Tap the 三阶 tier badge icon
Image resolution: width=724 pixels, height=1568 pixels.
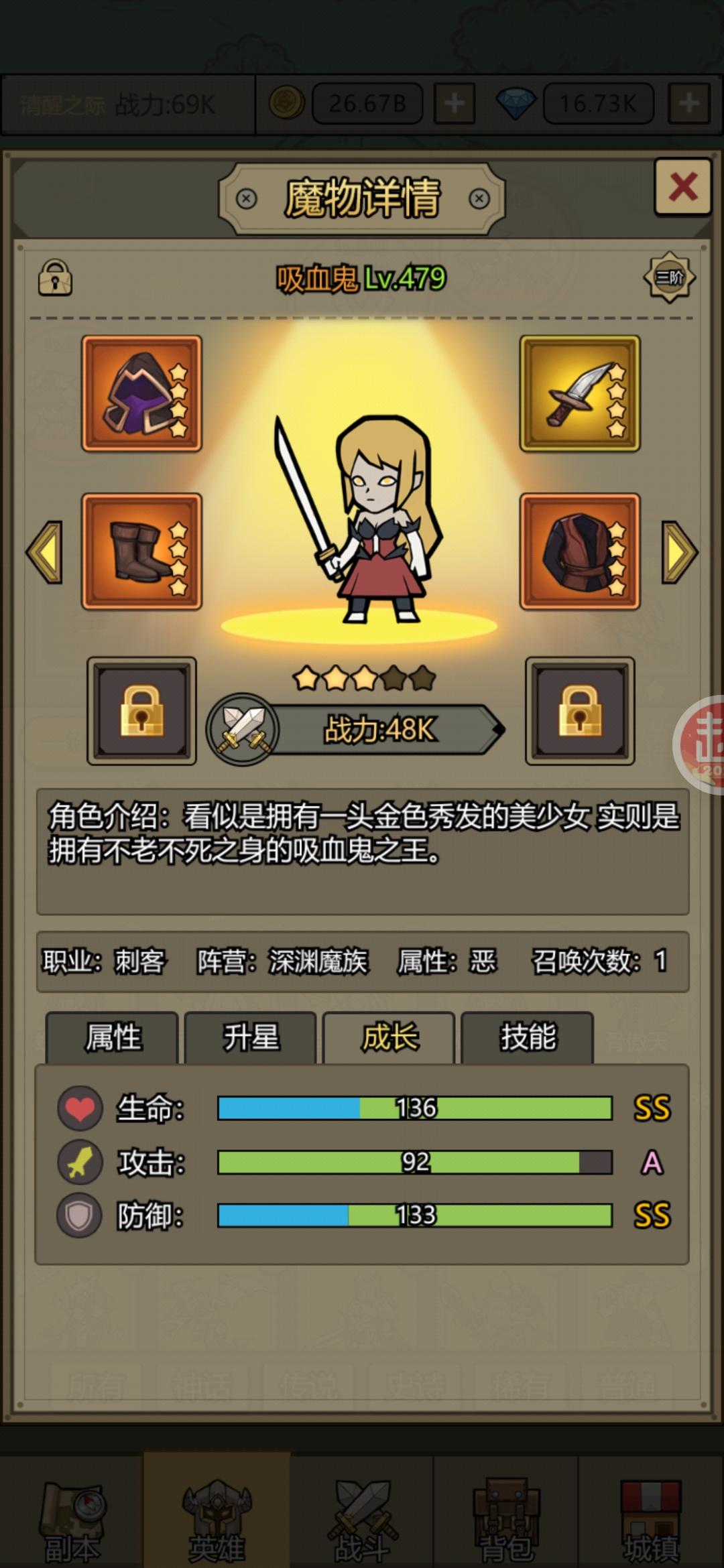pos(669,277)
